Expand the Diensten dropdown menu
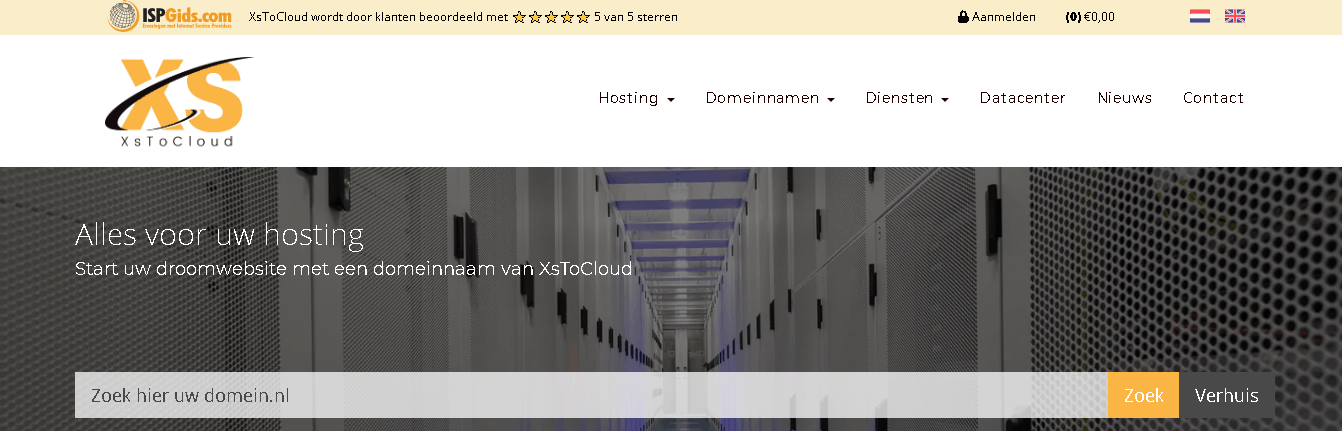Image resolution: width=1342 pixels, height=431 pixels. [907, 98]
